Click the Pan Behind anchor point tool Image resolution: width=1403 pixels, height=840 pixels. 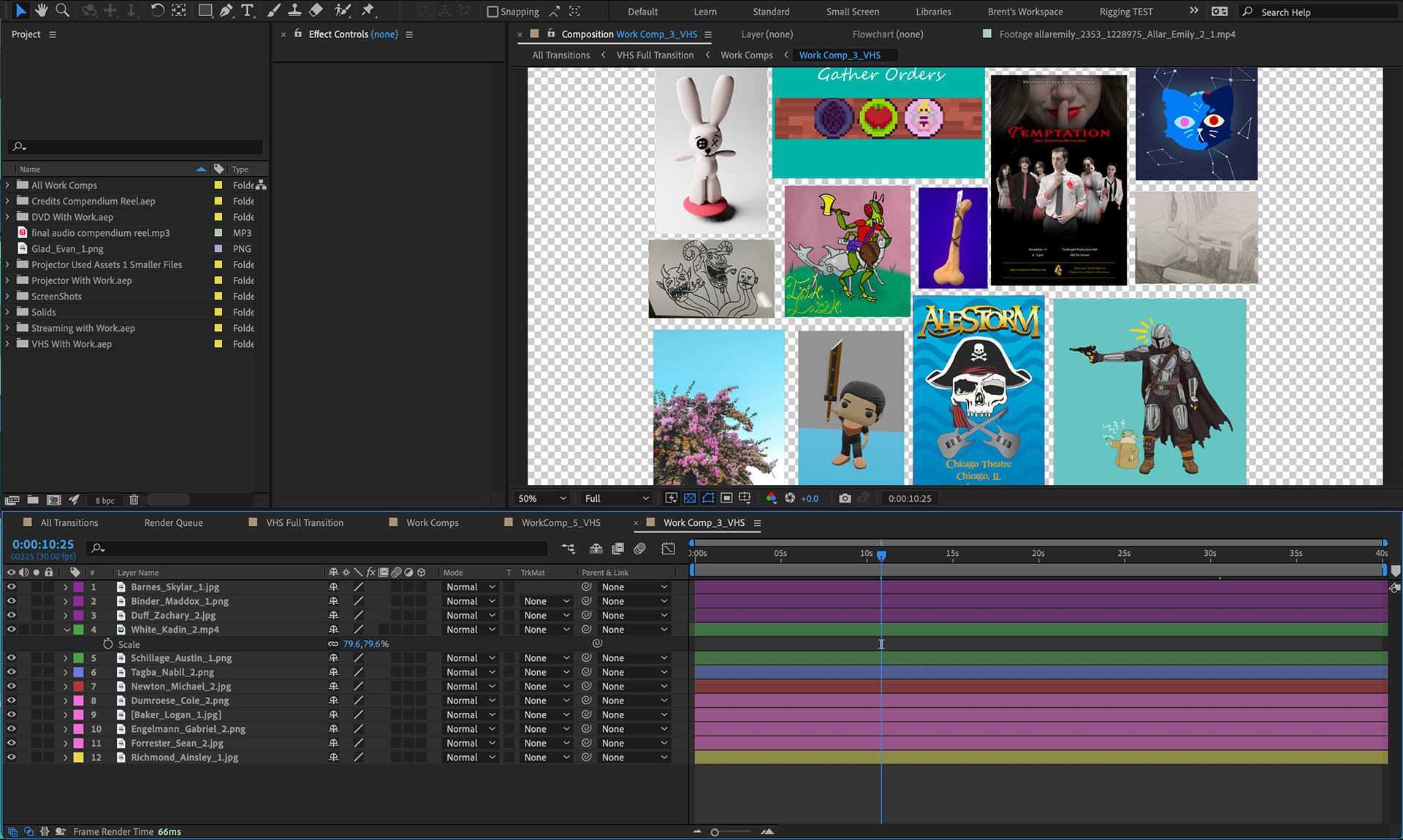point(179,10)
